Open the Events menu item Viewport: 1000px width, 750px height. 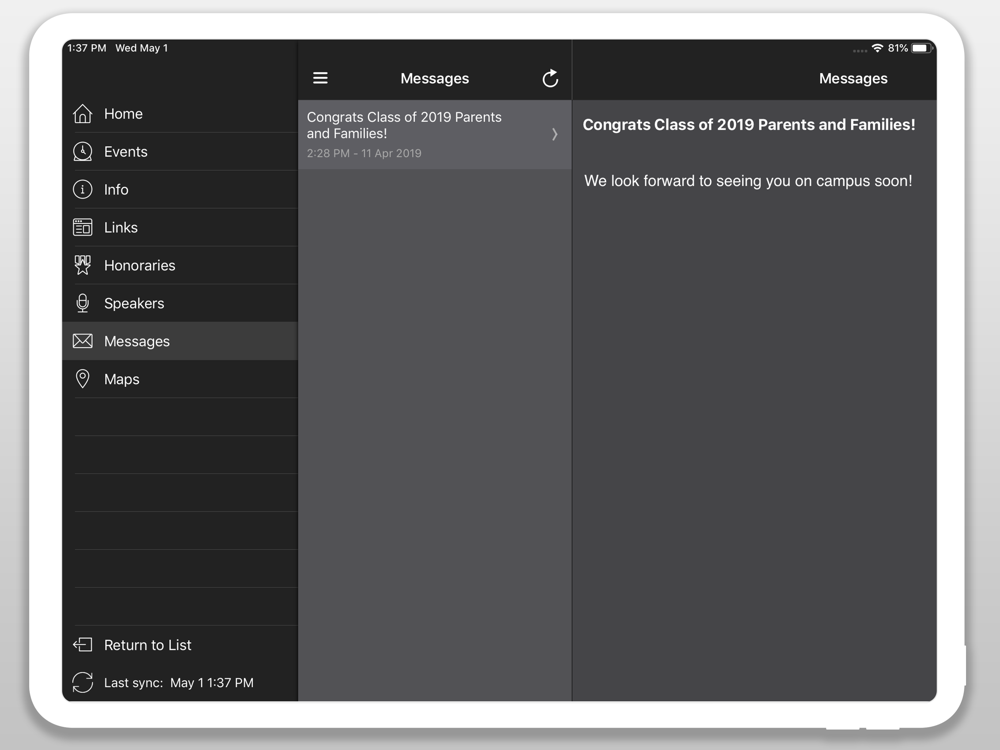(x=126, y=152)
